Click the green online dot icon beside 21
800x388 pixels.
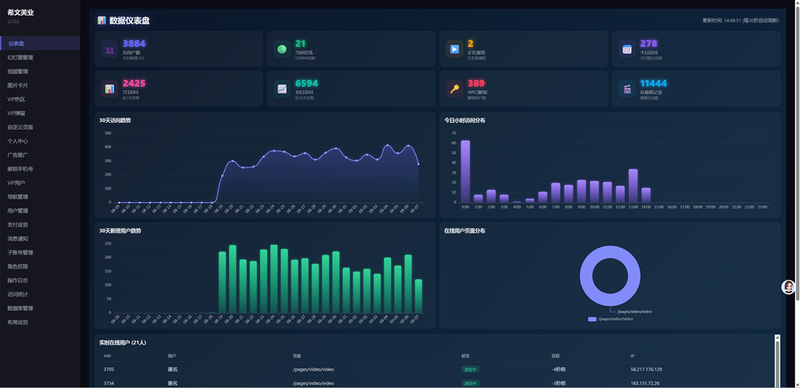click(282, 50)
